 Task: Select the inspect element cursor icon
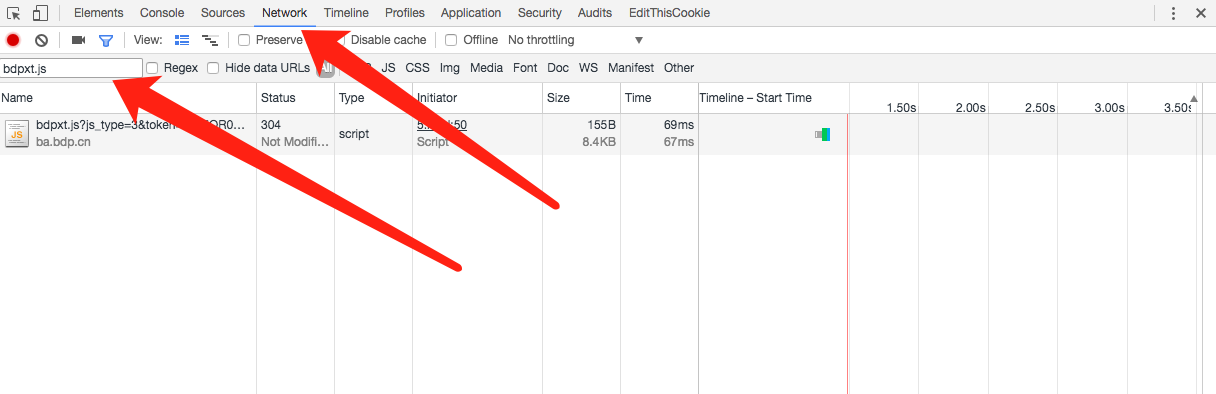pos(14,13)
